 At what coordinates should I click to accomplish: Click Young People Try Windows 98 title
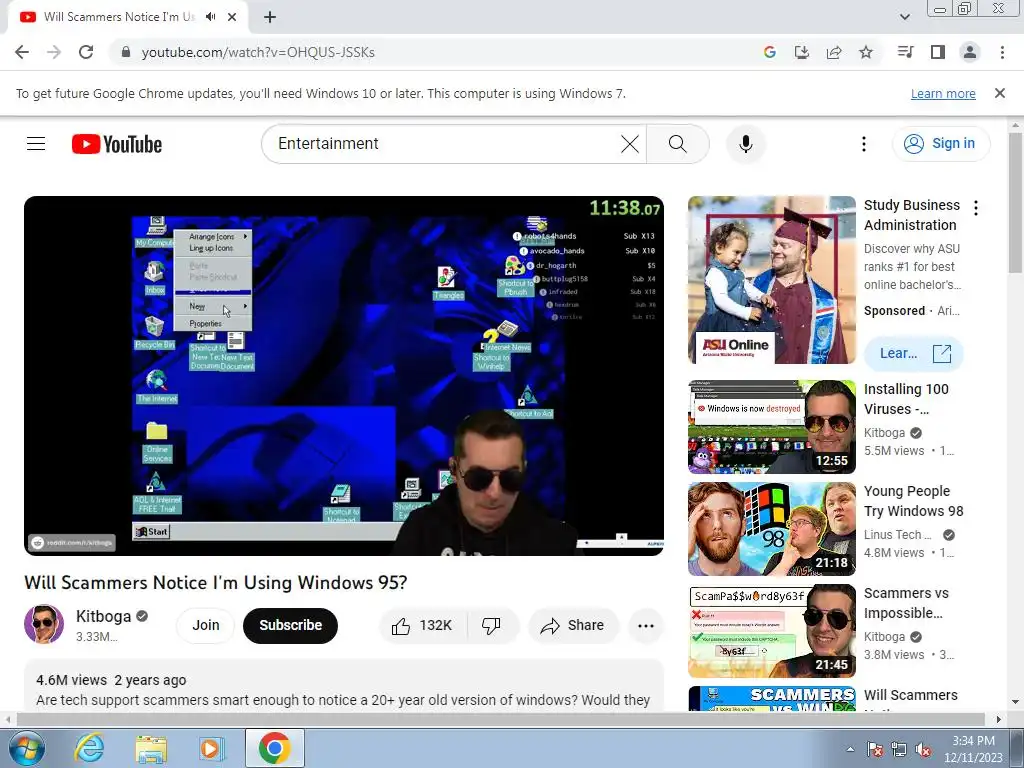pyautogui.click(x=914, y=501)
